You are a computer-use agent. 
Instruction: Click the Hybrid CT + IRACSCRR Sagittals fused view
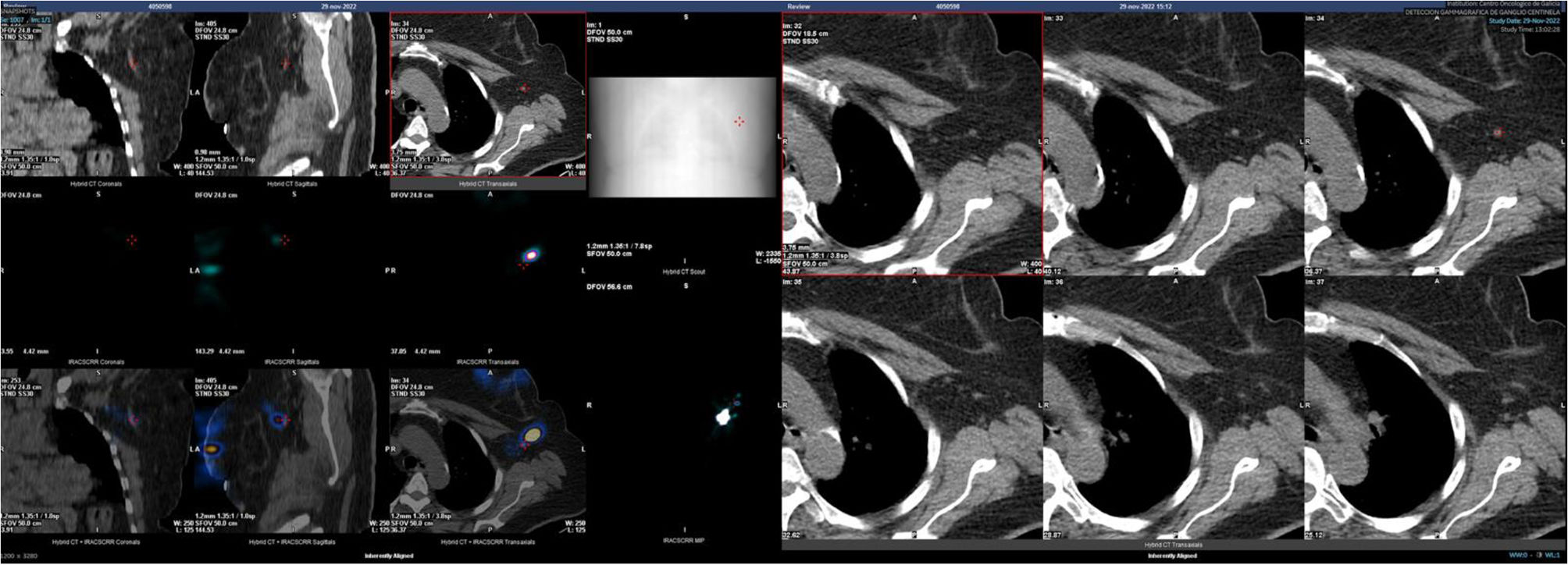[291, 453]
